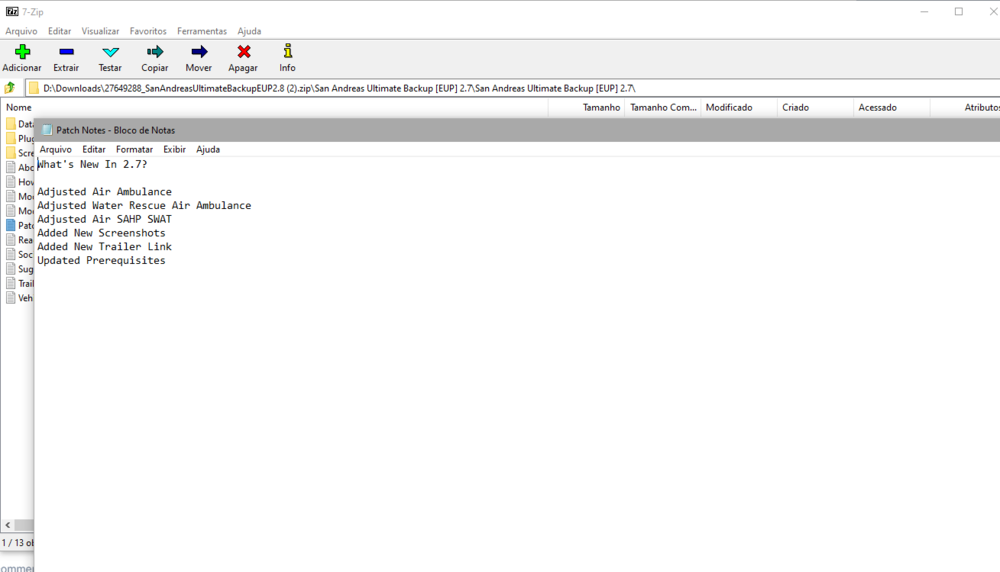The width and height of the screenshot is (1000, 572).
Task: Go up one folder with green arrow icon
Action: 10,88
